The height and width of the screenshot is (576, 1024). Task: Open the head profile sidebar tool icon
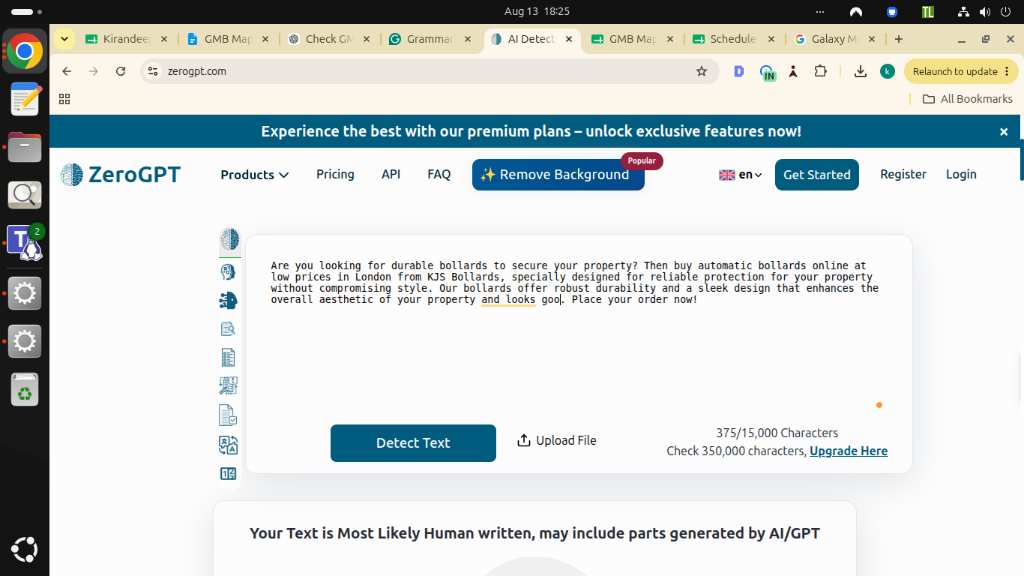coord(228,271)
